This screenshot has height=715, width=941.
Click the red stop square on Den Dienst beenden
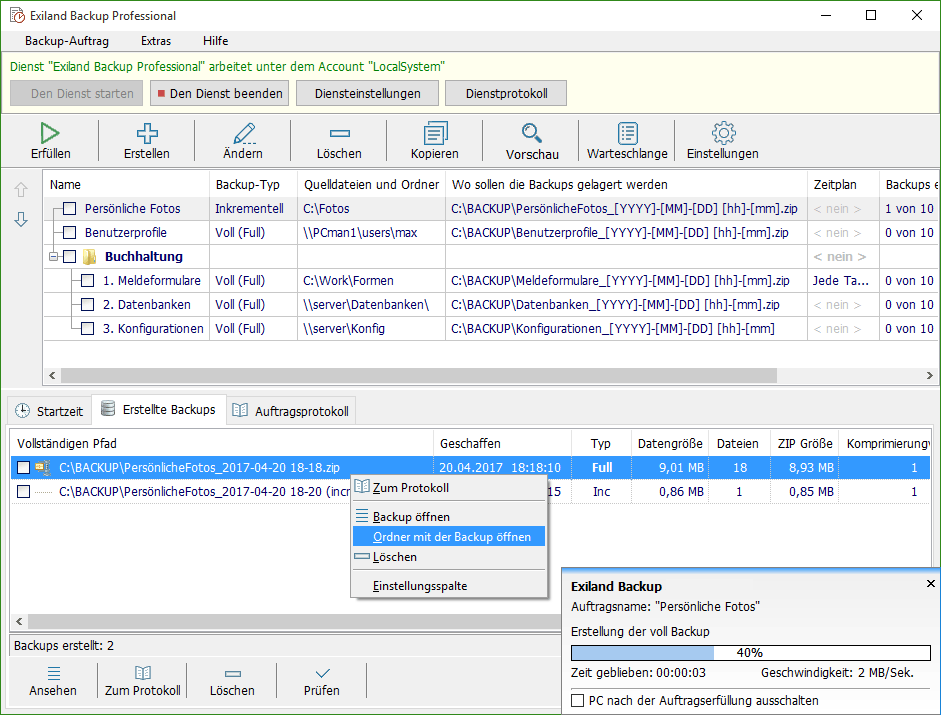click(161, 94)
